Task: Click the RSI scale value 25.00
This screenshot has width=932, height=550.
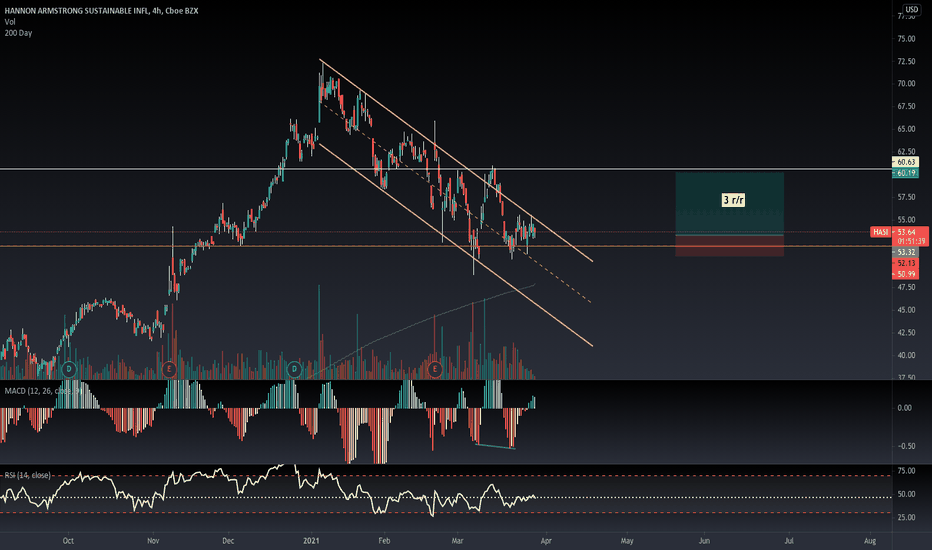Action: point(906,517)
